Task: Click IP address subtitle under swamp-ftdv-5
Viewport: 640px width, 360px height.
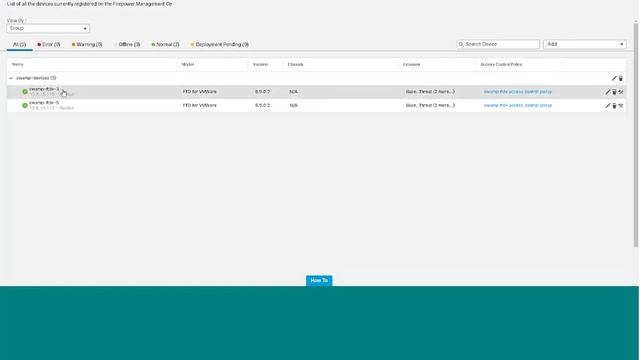Action: (x=51, y=108)
